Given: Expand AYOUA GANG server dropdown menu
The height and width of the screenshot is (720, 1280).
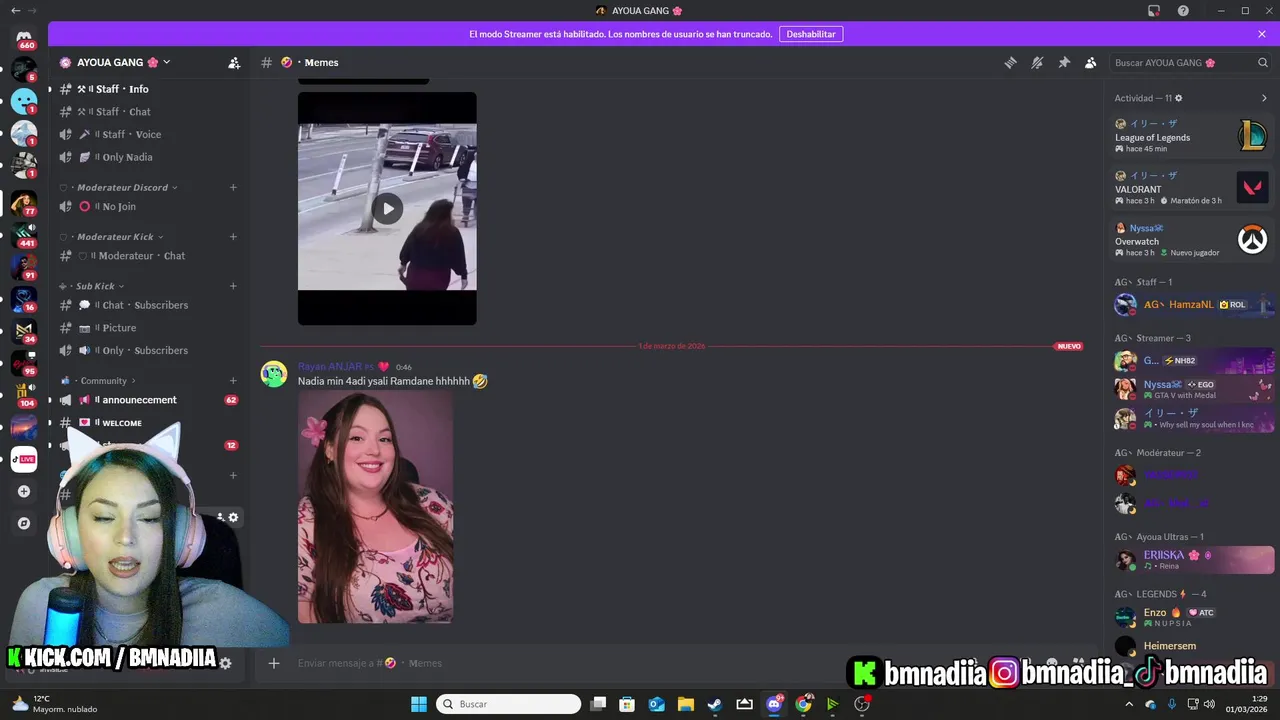Looking at the screenshot, I should 166,62.
